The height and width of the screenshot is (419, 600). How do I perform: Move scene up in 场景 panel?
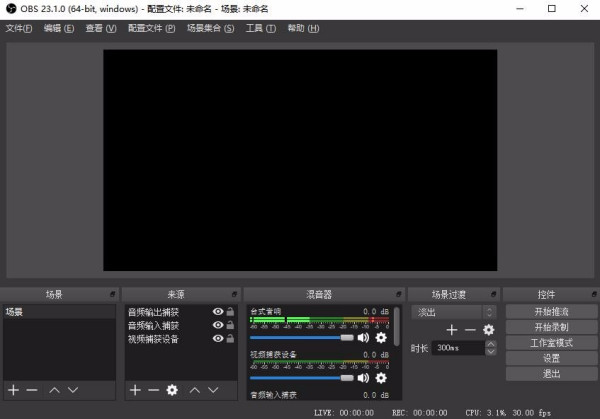click(54, 390)
